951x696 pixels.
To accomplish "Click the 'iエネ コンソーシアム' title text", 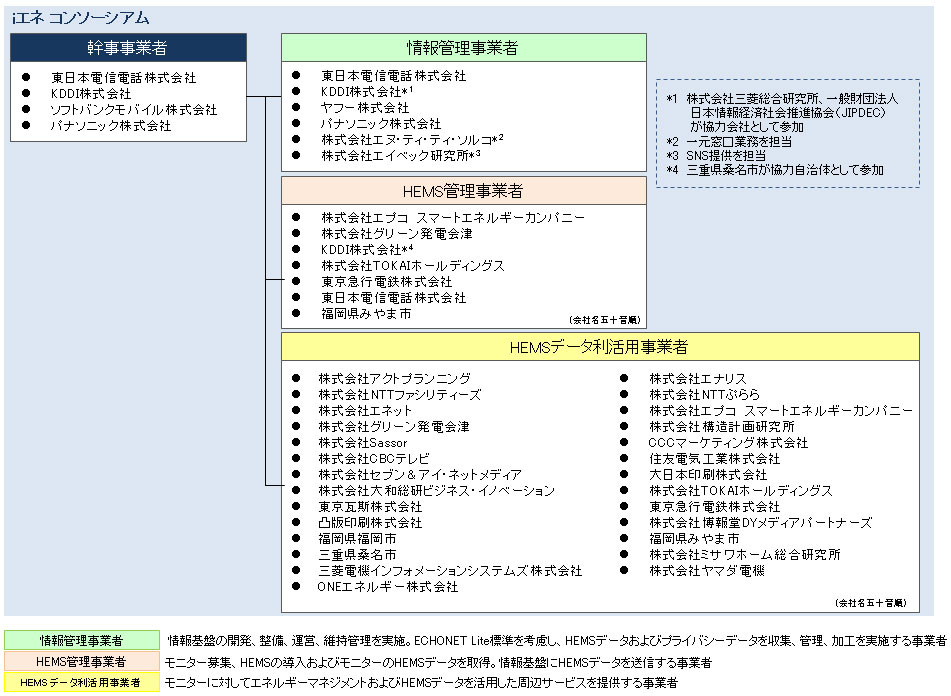I will click(80, 18).
